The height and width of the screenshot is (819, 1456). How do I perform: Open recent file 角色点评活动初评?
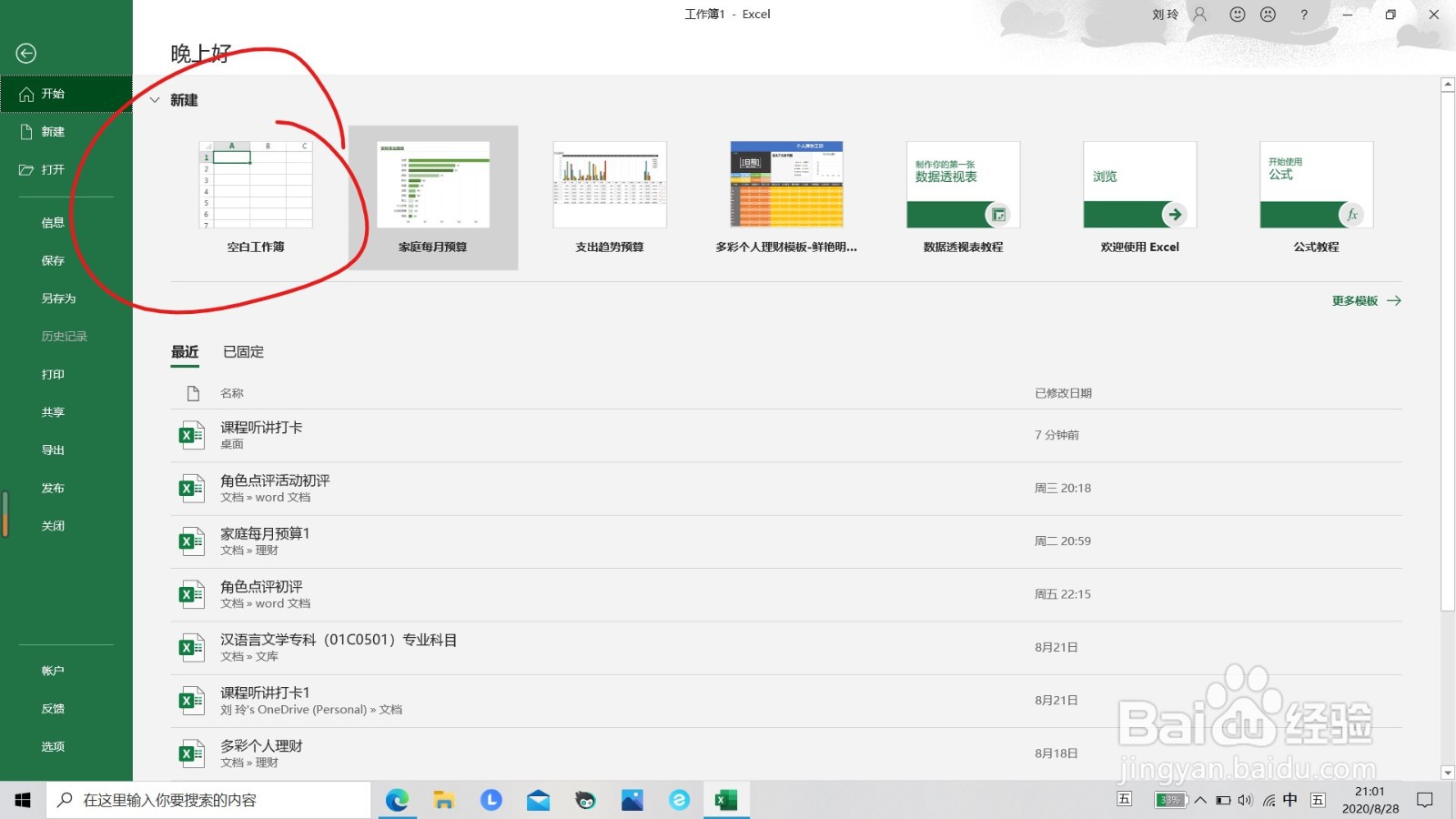pyautogui.click(x=786, y=489)
